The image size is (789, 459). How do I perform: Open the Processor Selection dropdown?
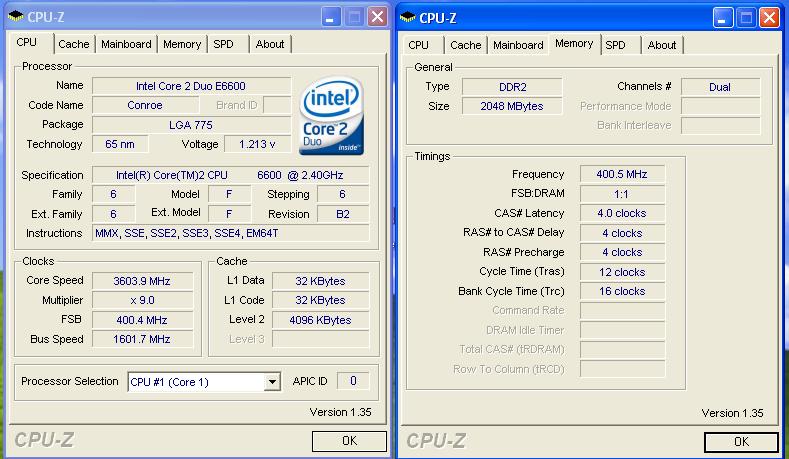point(272,382)
